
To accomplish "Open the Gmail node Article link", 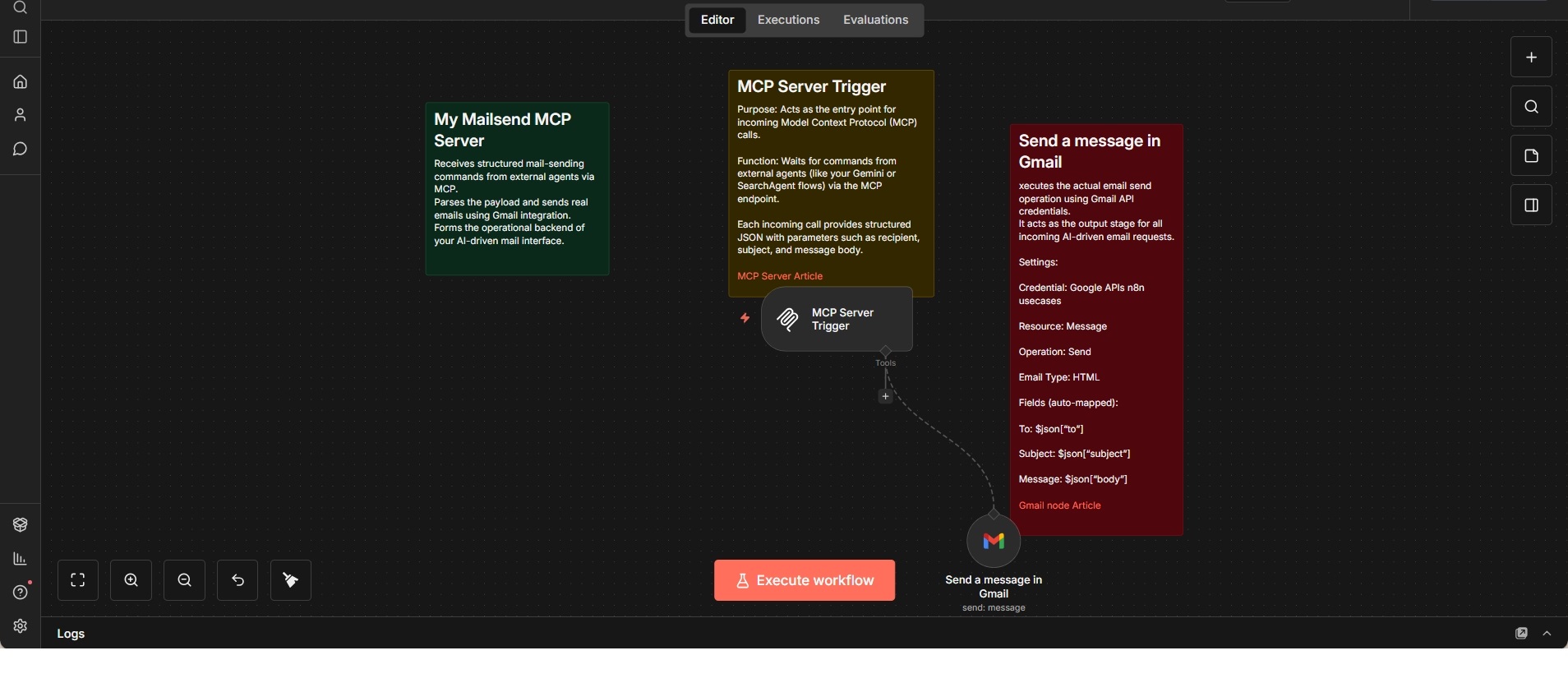I will [x=1059, y=505].
